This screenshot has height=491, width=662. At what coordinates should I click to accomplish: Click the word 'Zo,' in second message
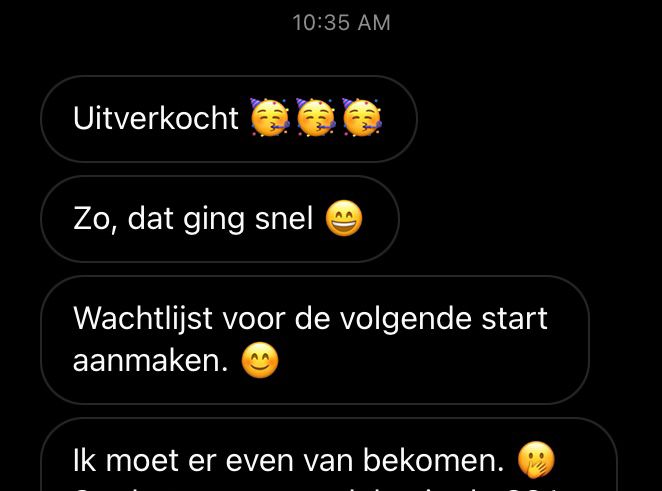[94, 219]
